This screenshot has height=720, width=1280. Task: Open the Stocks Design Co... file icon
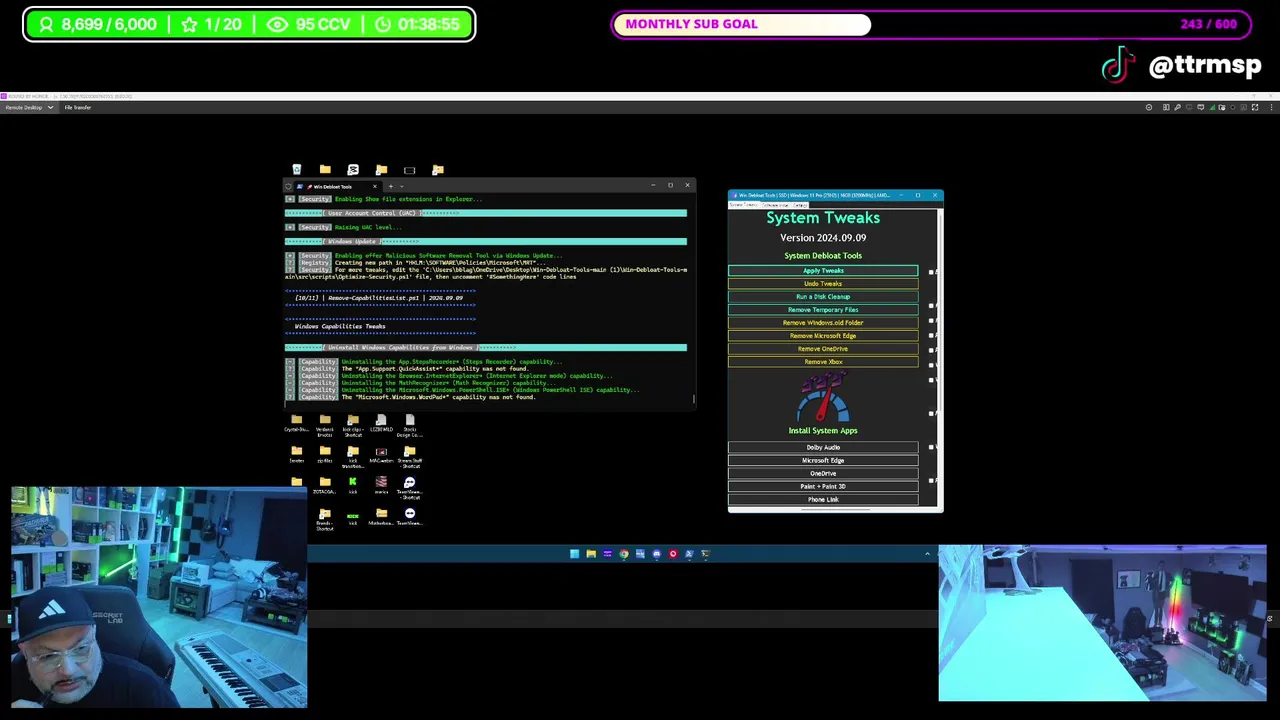click(410, 424)
